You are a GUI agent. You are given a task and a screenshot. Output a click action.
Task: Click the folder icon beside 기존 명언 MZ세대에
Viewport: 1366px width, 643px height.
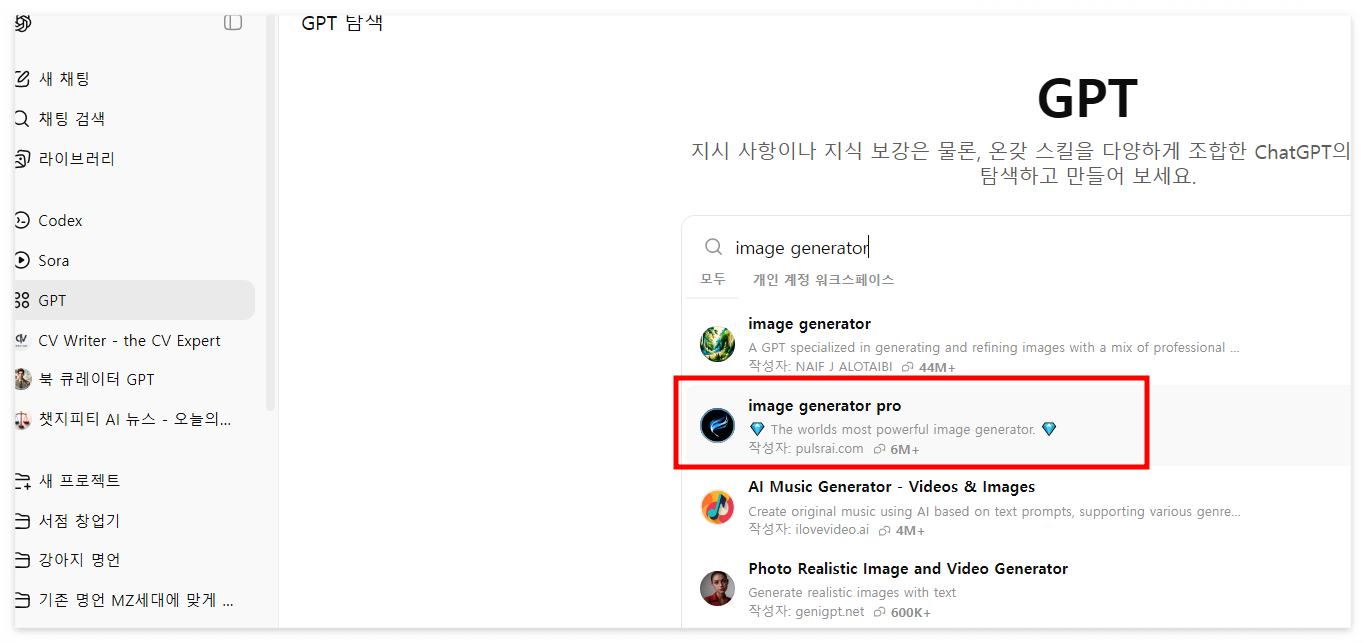[22, 601]
